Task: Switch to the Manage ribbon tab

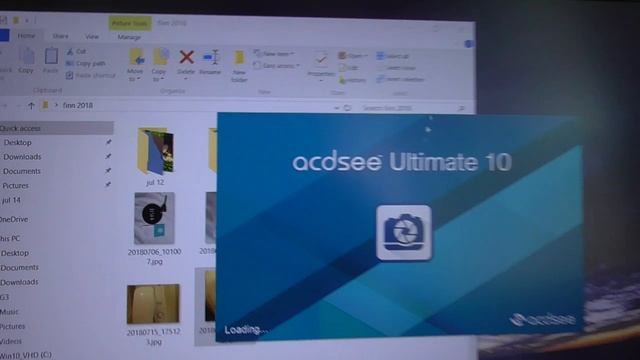Action: coord(129,37)
